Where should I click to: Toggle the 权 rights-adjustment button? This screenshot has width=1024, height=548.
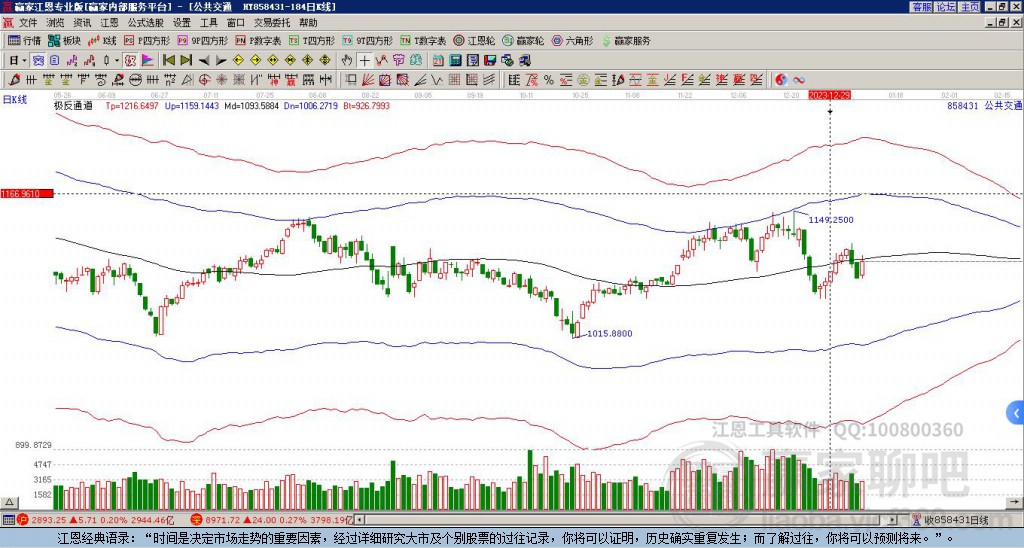tap(130, 61)
